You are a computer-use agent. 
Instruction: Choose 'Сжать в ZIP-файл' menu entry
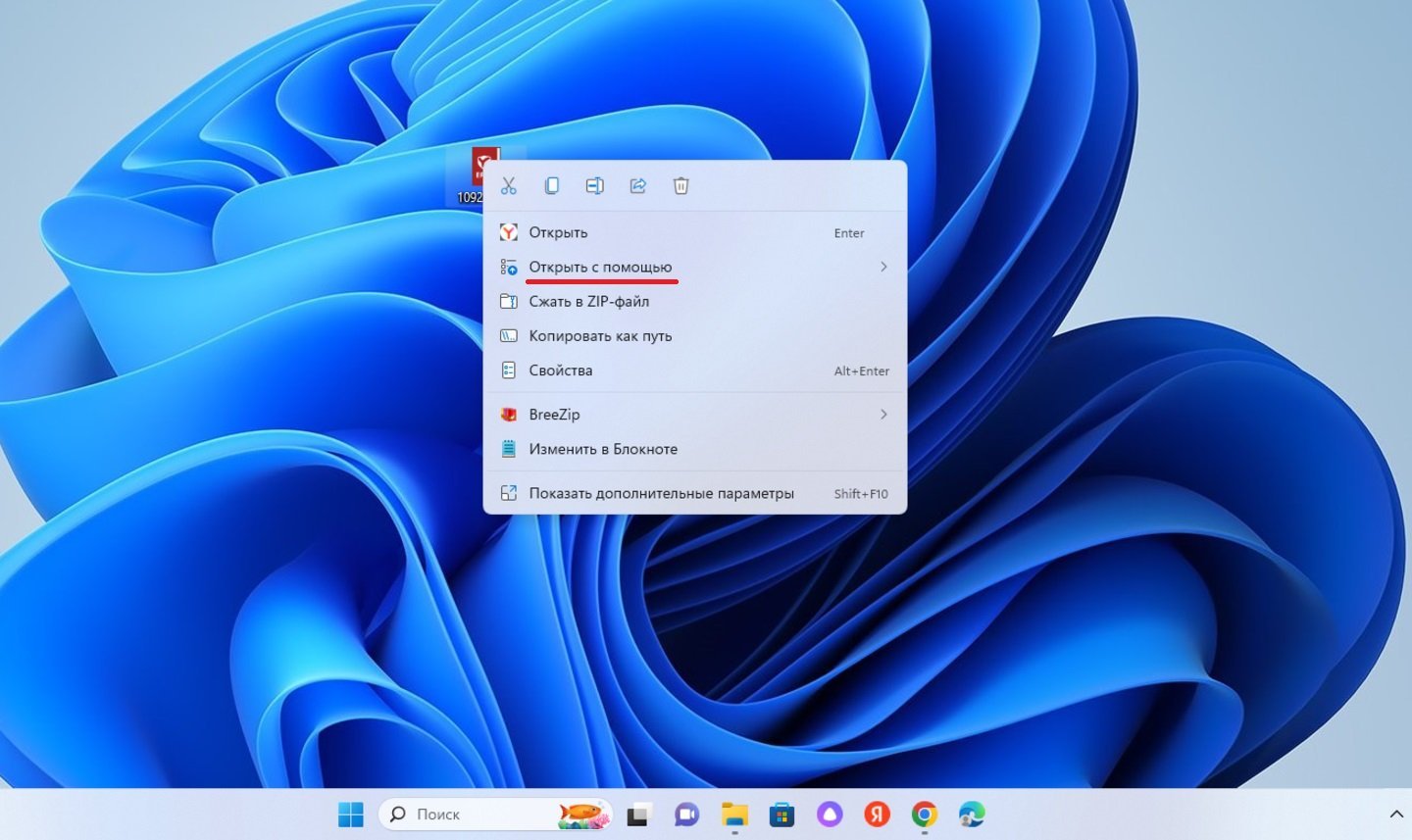[588, 302]
